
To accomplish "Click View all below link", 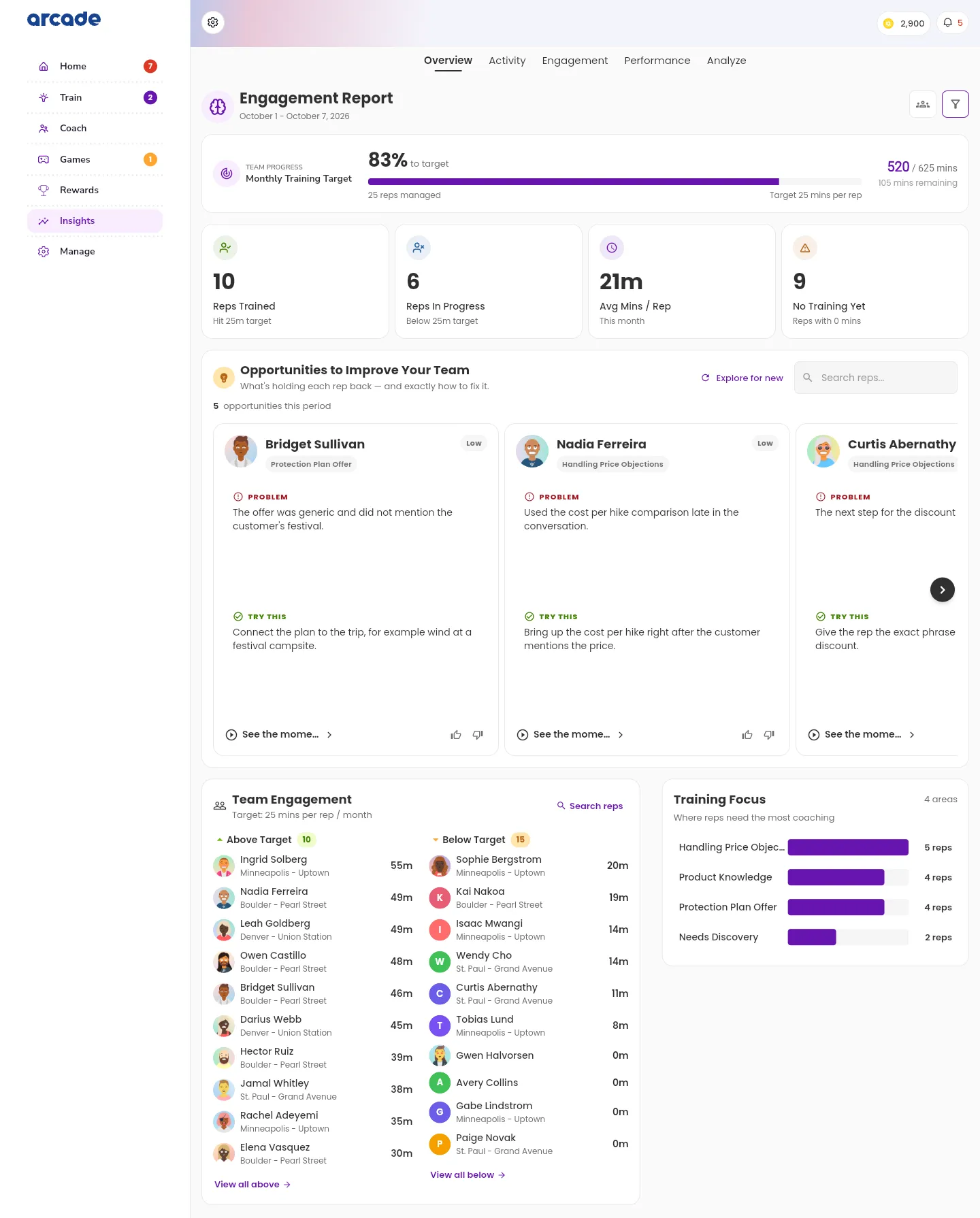I will click(468, 1175).
